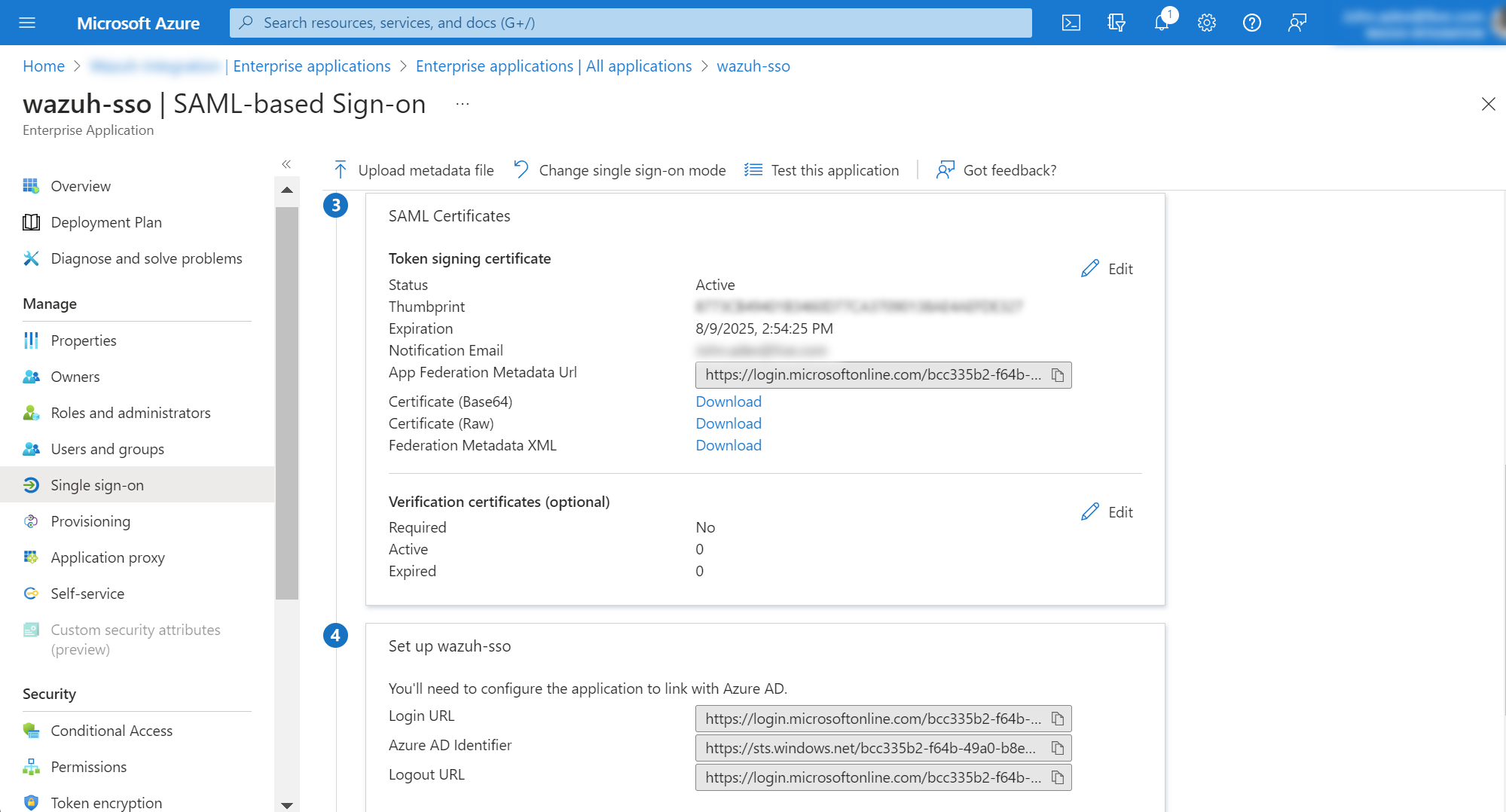The image size is (1506, 812).
Task: Close the SAML-based Sign-on blade
Action: click(x=1488, y=104)
